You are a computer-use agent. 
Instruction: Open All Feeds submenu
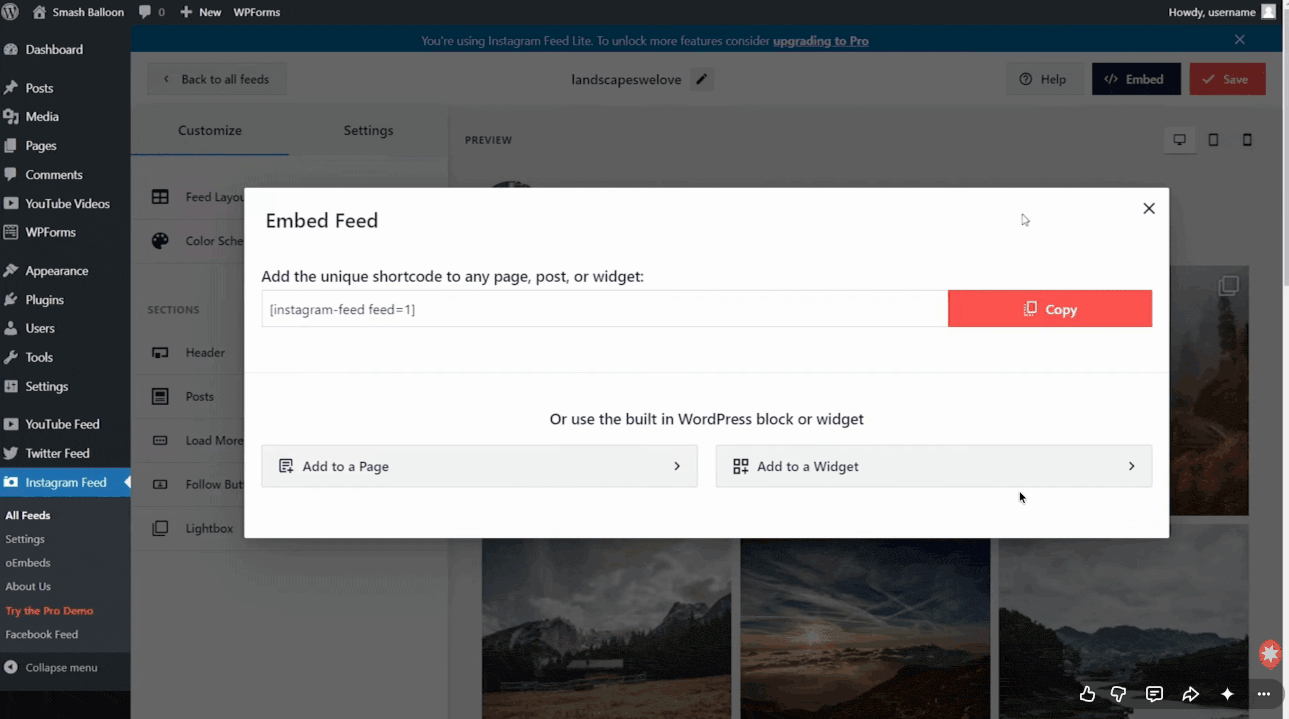28,516
